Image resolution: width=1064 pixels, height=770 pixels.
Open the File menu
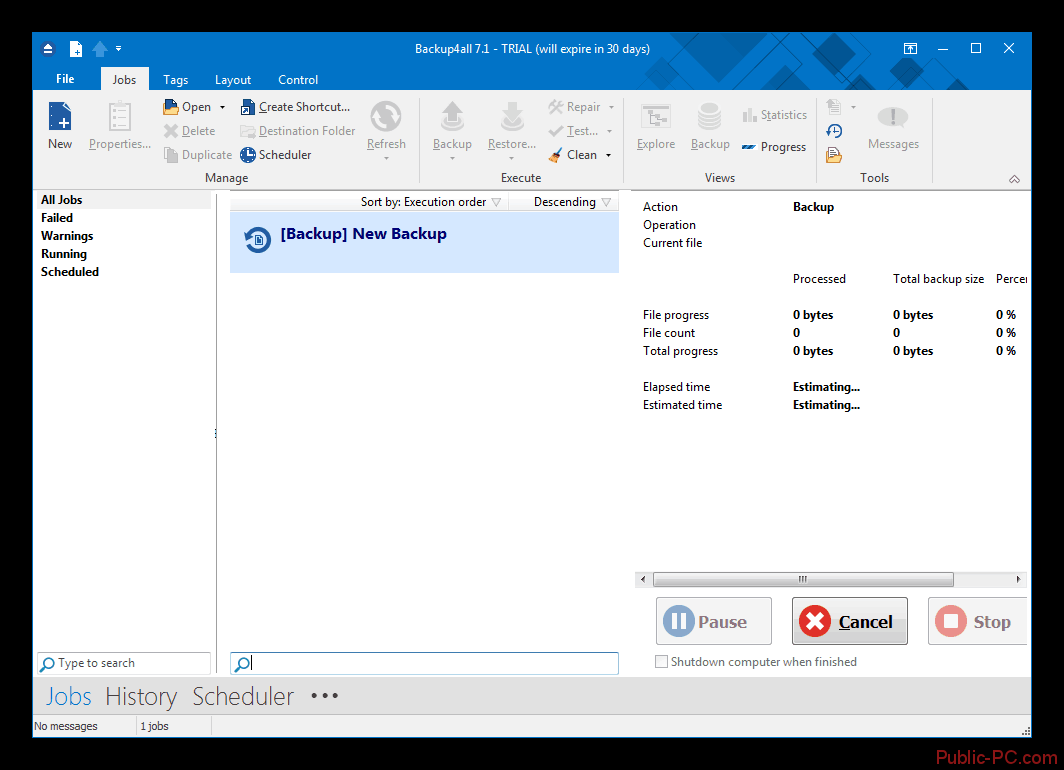(x=65, y=79)
